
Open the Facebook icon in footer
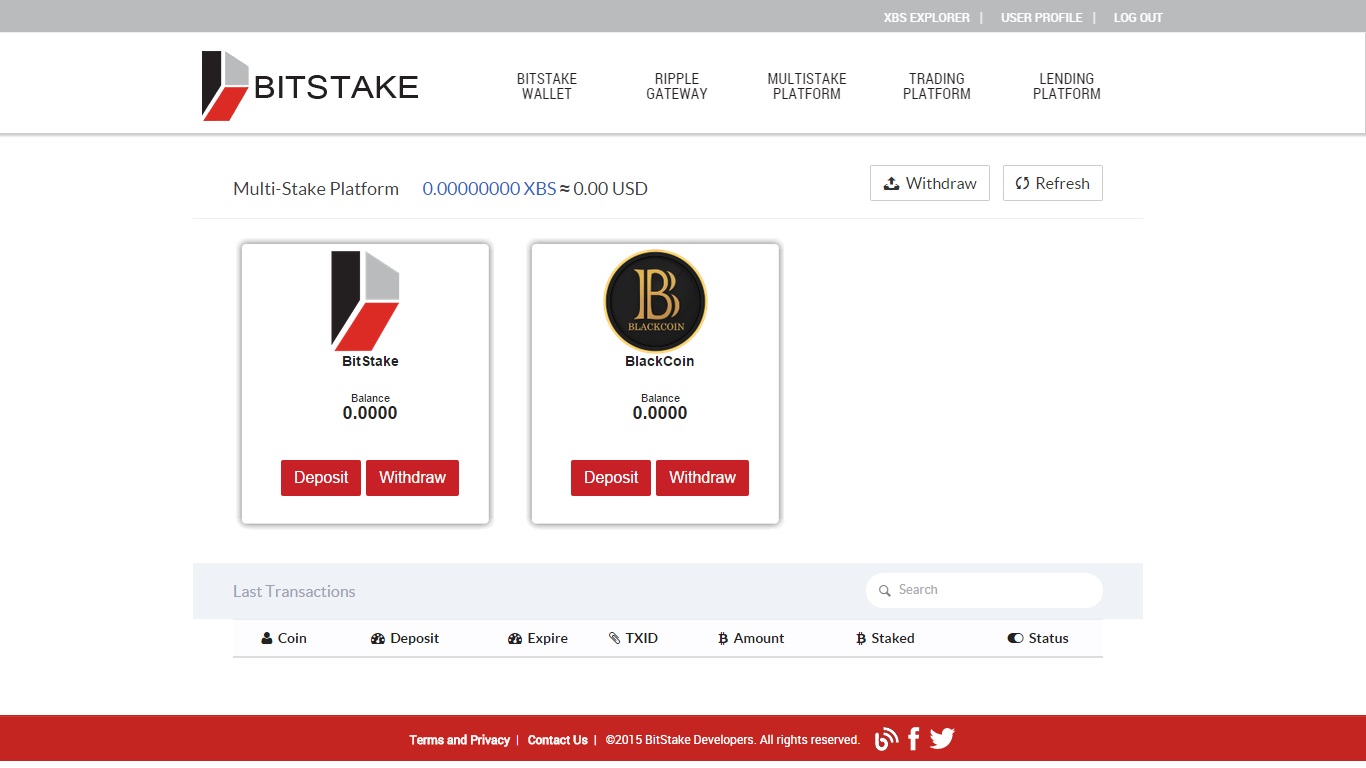tap(913, 739)
